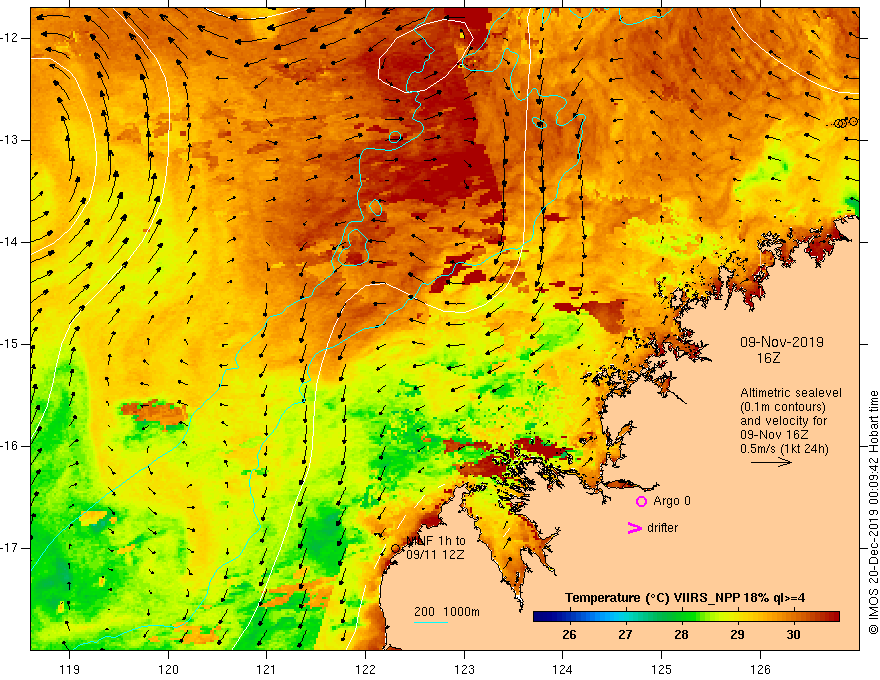880x680 pixels.
Task: Click the '0.5m/s (1kt 24h)' scale text
Action: 784,449
